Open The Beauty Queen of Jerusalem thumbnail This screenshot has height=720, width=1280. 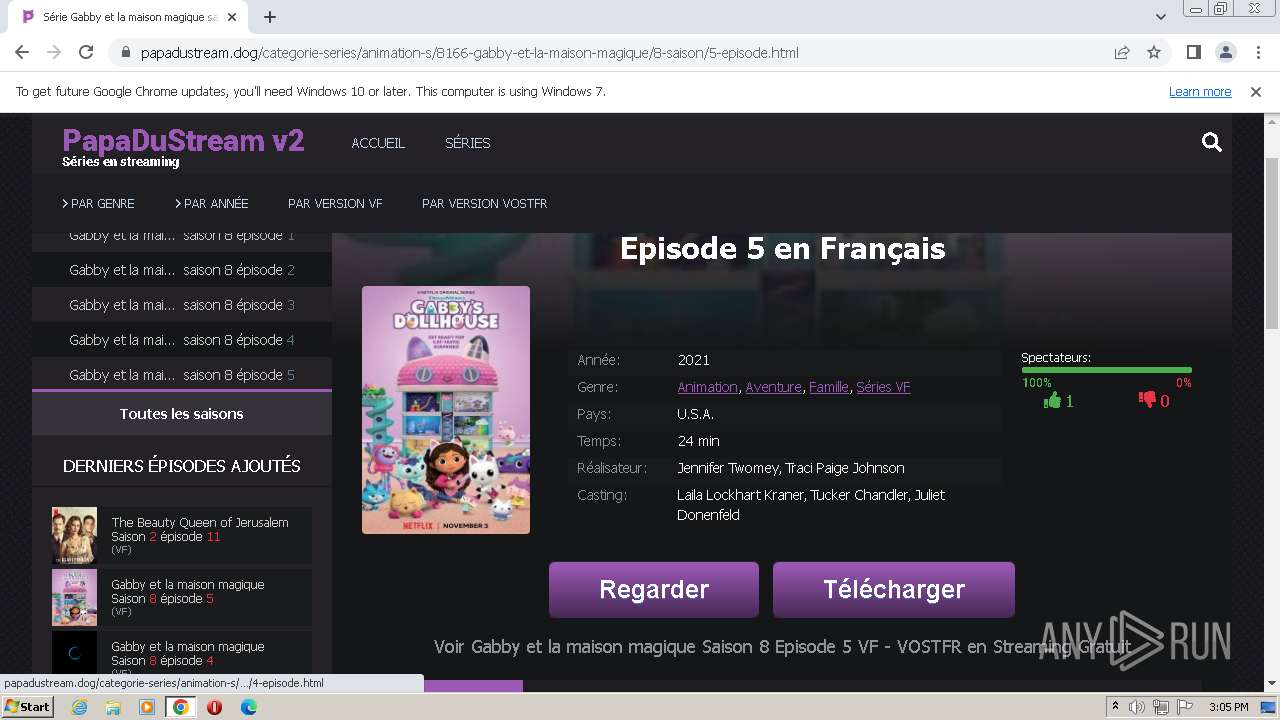pos(74,536)
